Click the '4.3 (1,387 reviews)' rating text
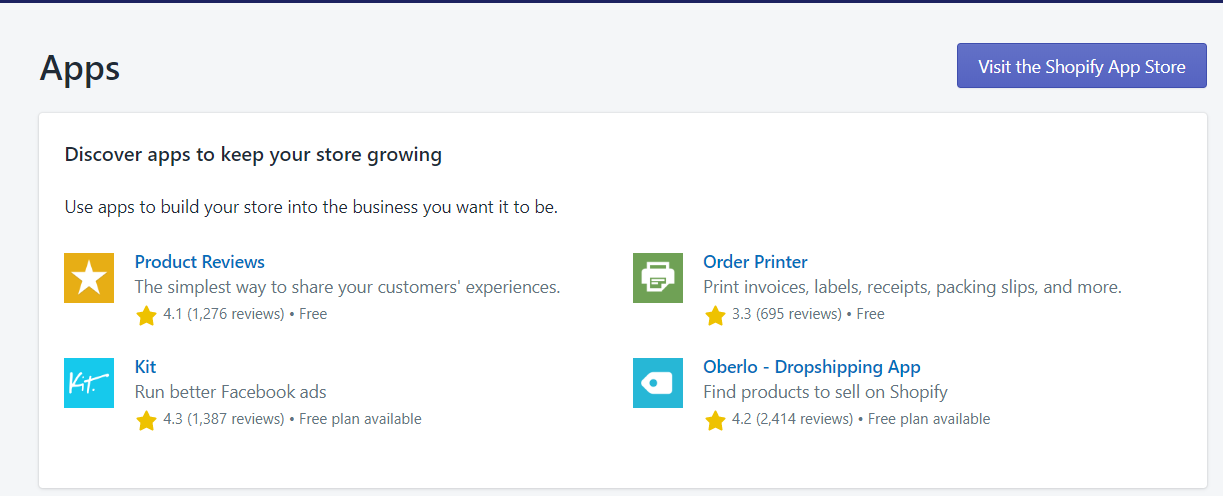1223x496 pixels. click(224, 419)
